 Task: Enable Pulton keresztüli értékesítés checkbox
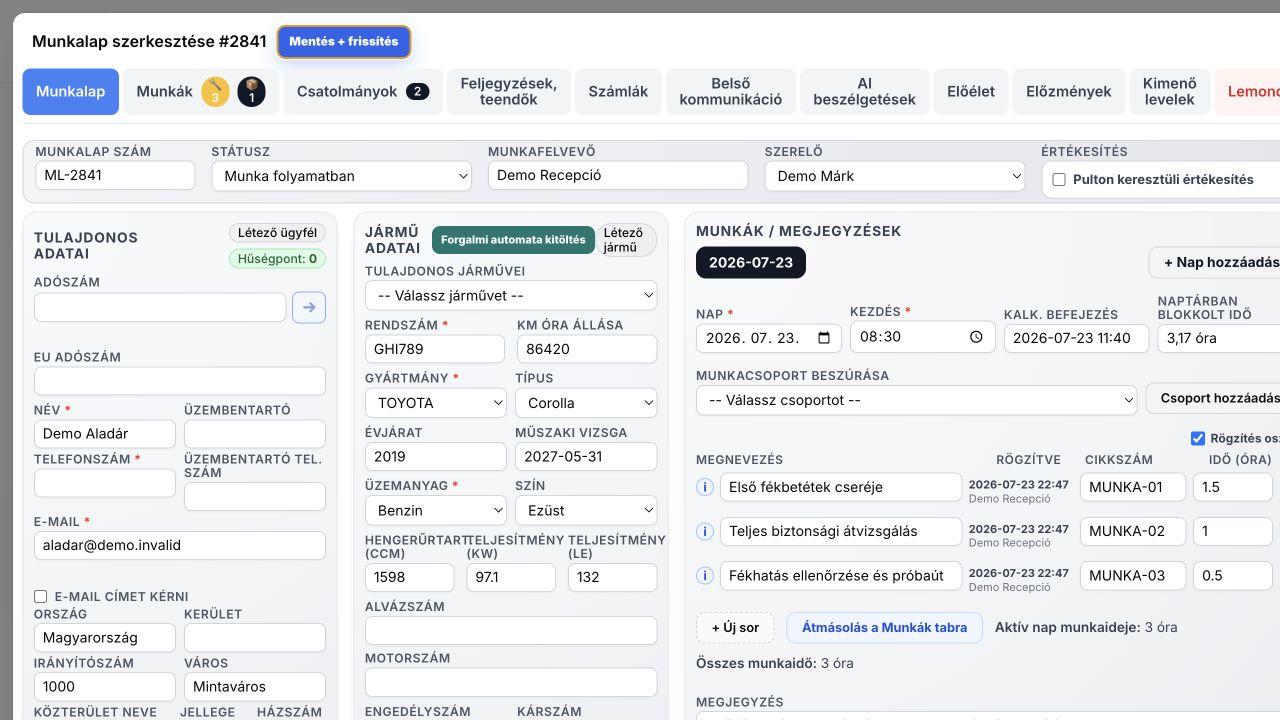1059,180
